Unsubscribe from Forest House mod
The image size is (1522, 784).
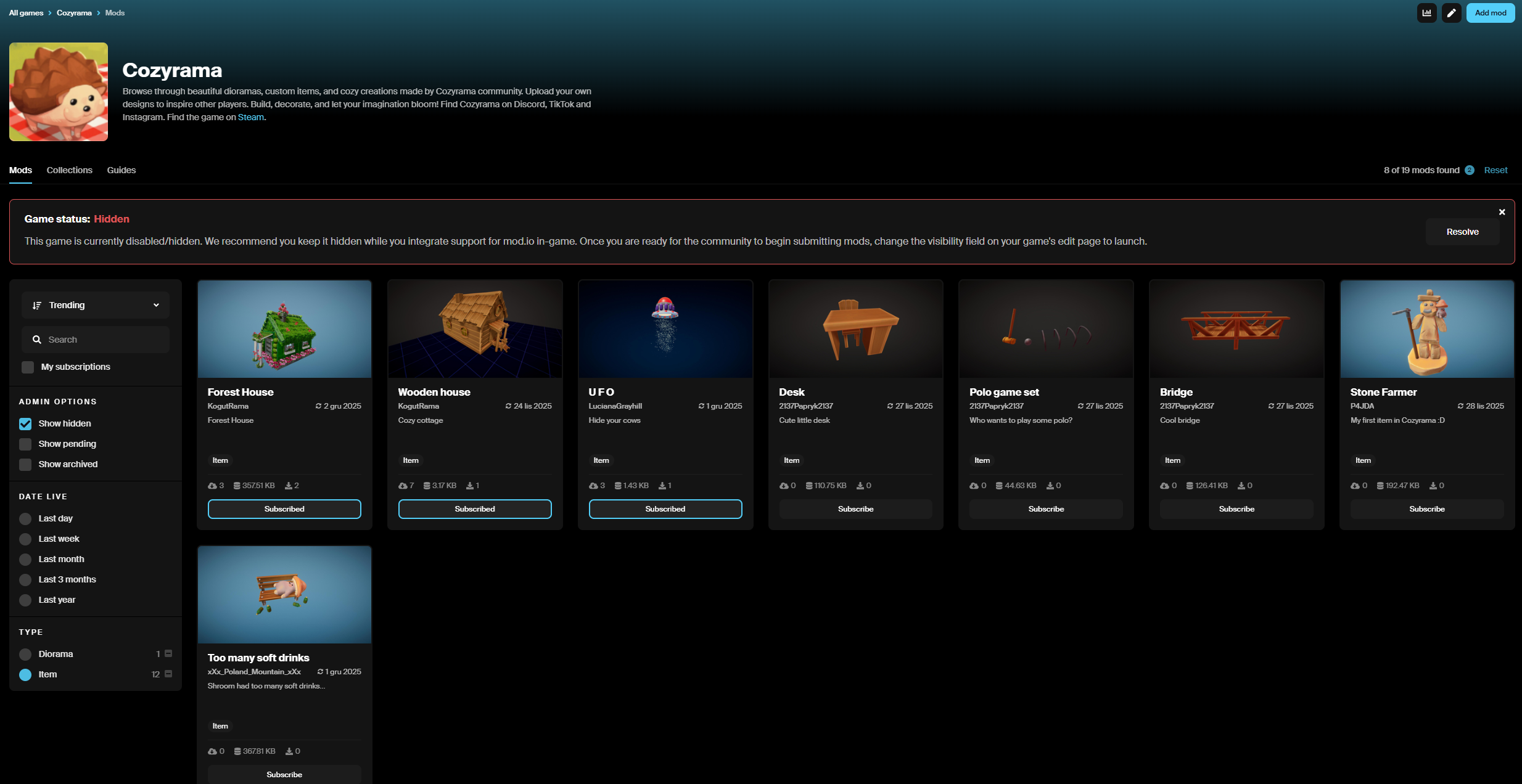click(x=284, y=509)
